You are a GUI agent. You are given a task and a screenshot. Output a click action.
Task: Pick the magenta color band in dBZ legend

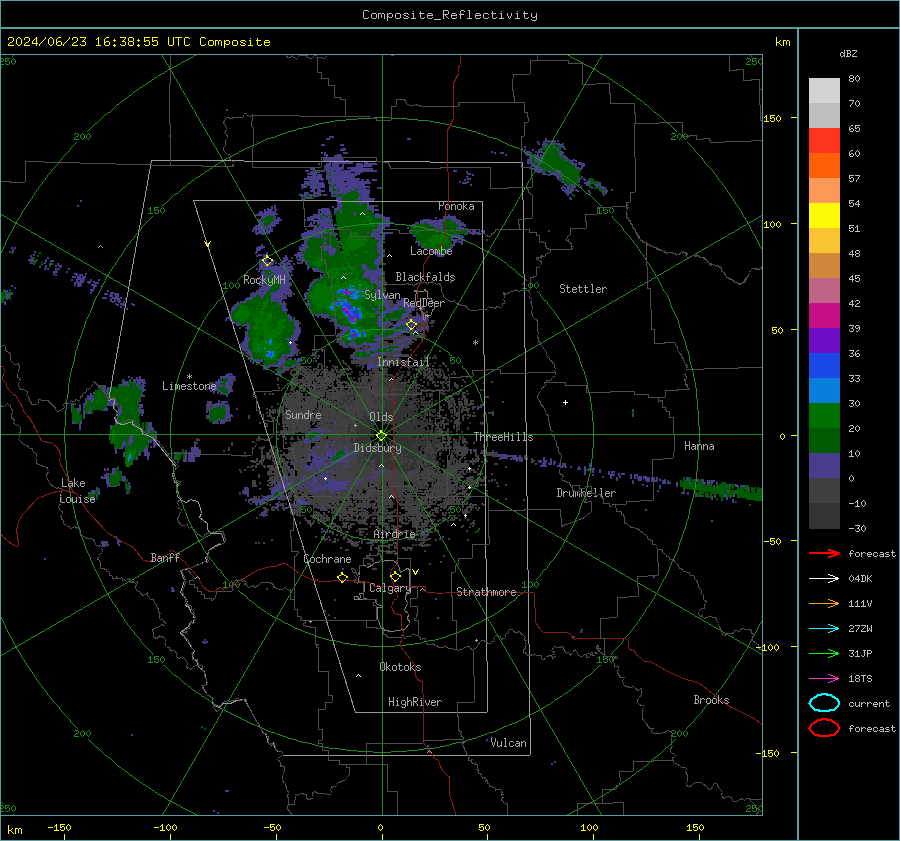coord(824,316)
